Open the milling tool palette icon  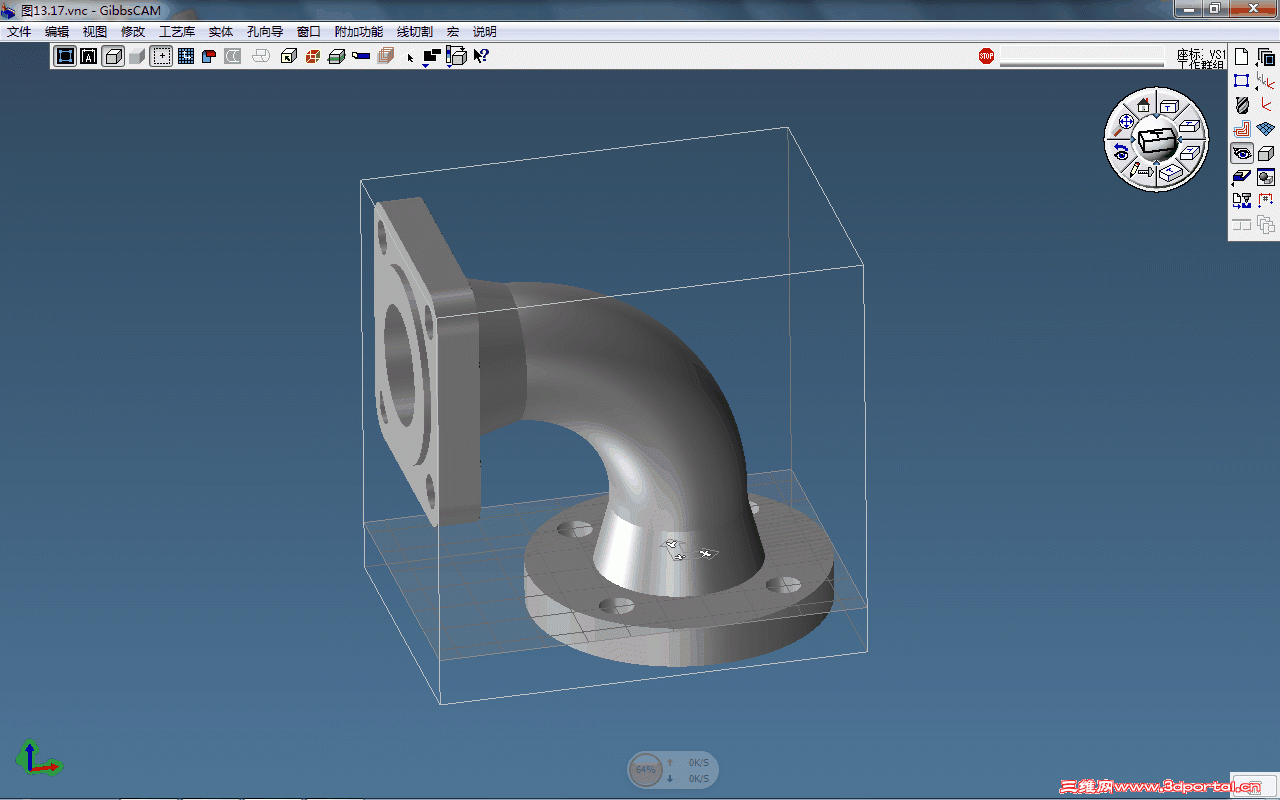click(1241, 105)
